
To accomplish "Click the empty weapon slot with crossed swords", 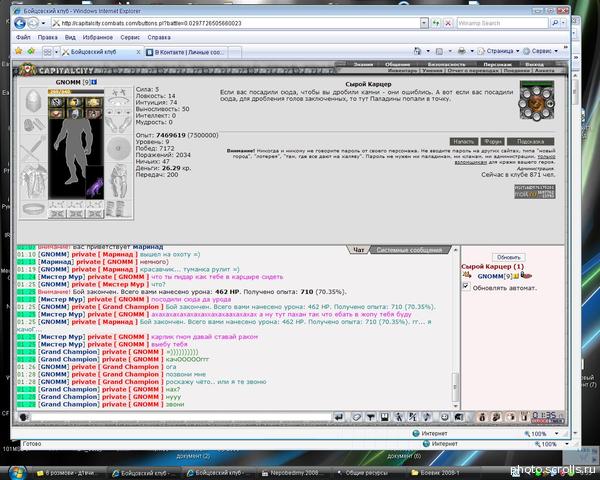I will (33, 150).
